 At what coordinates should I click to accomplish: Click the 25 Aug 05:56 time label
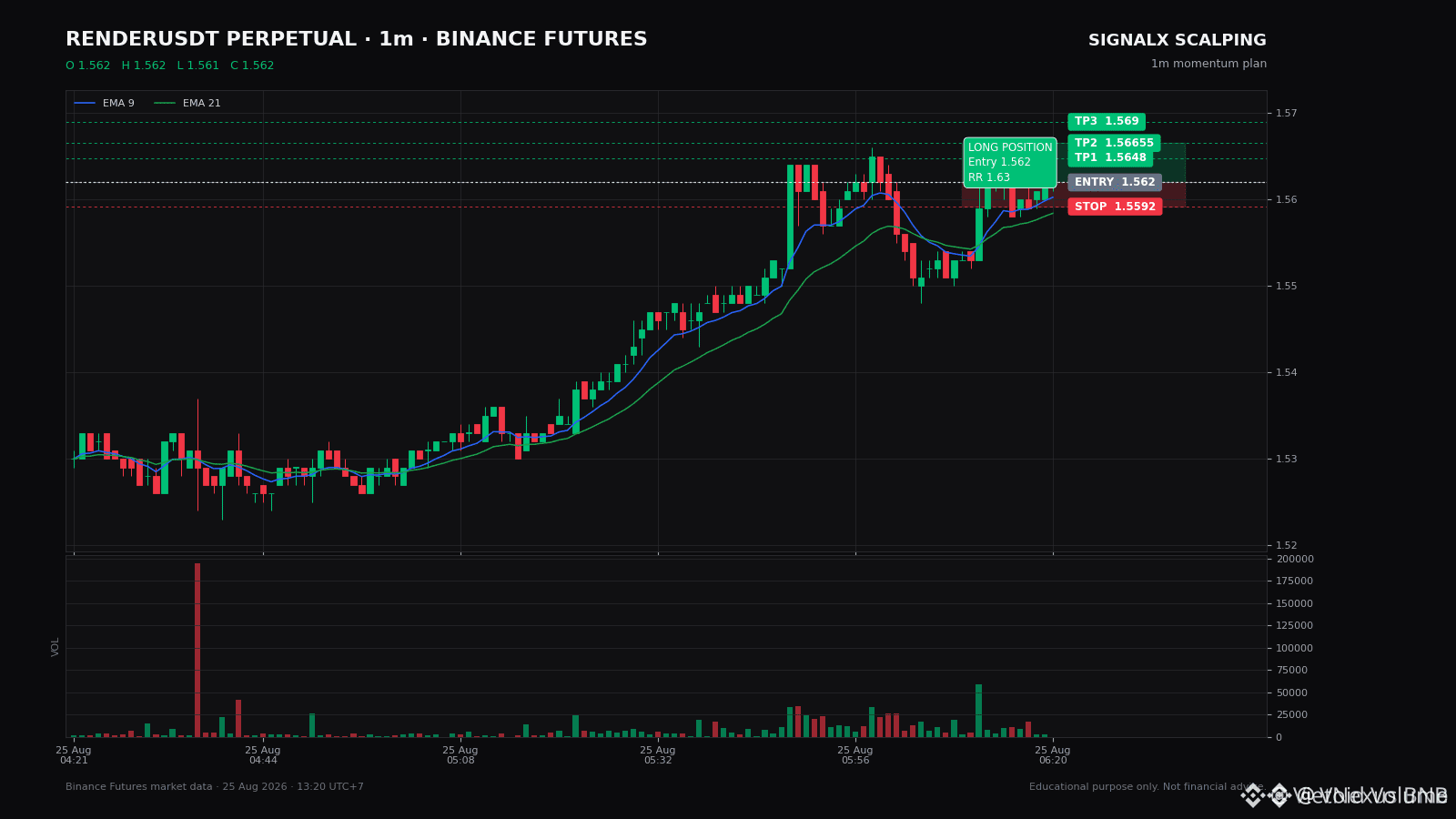point(855,755)
